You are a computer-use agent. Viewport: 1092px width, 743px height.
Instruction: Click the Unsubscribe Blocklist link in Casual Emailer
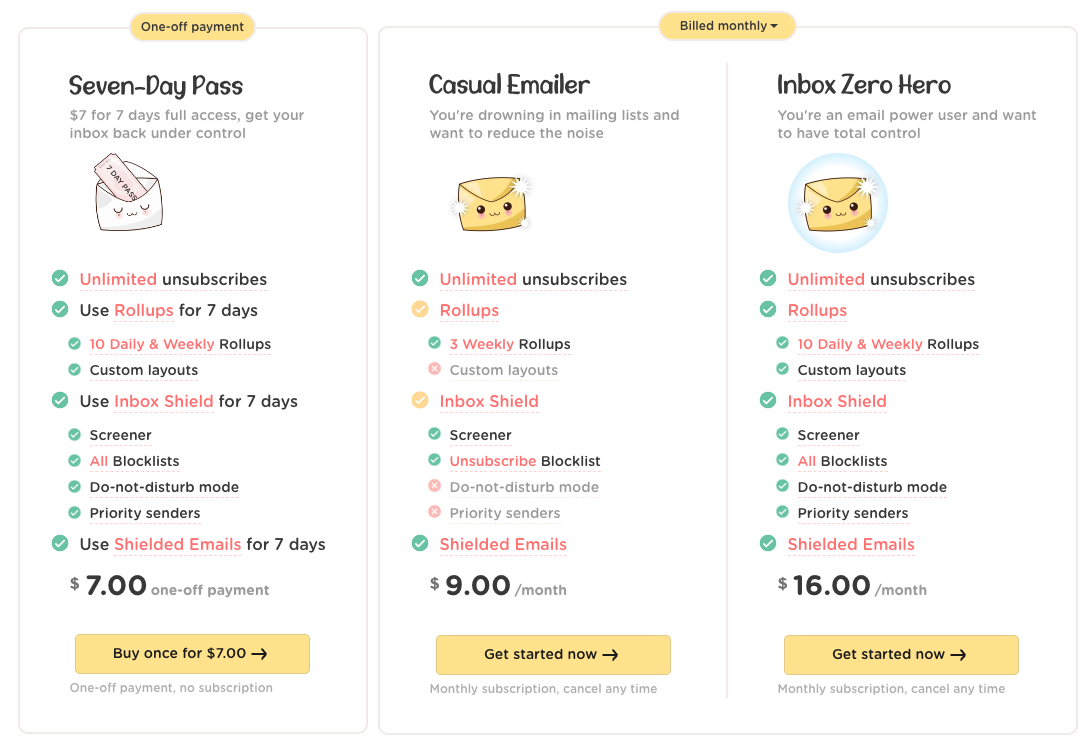(493, 461)
